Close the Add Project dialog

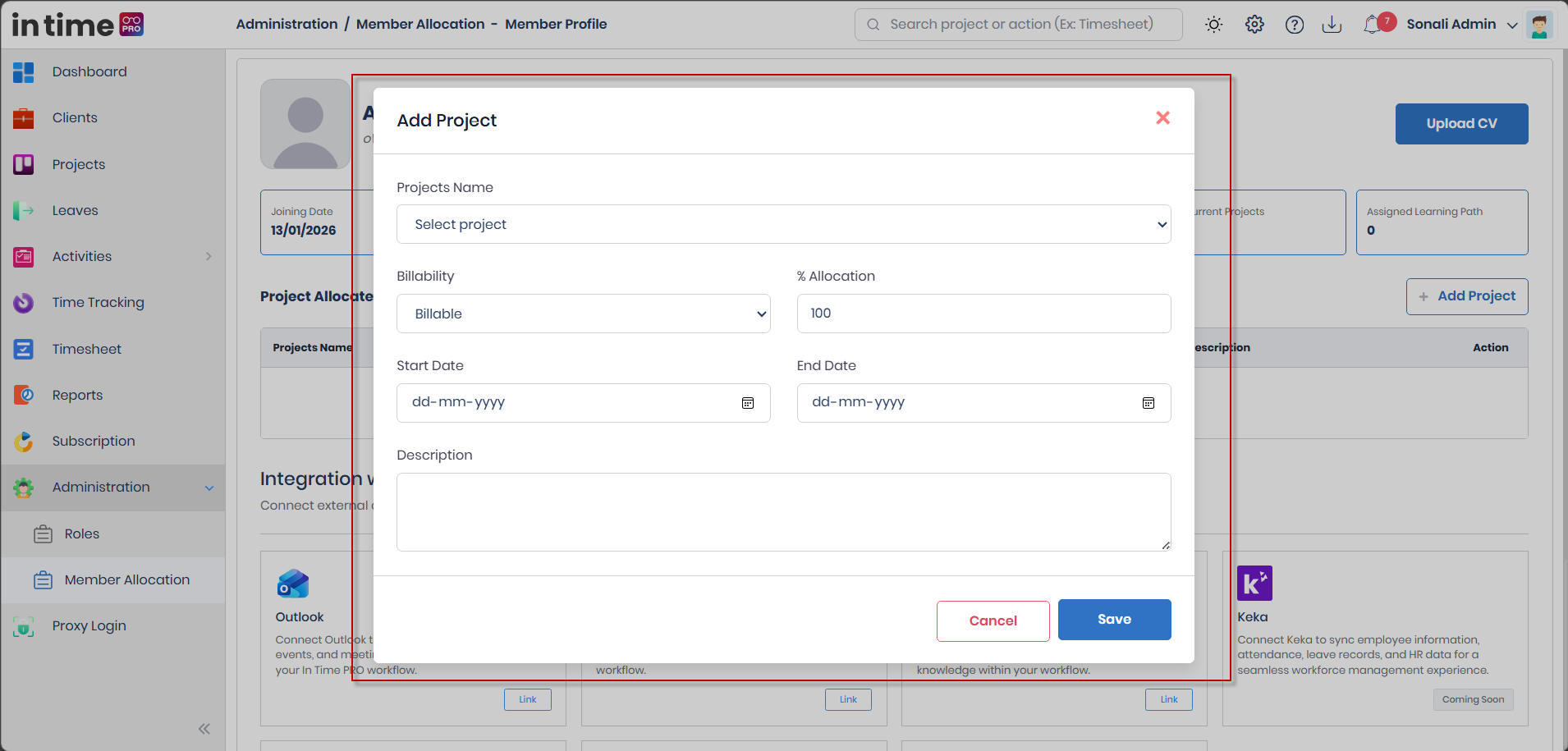(x=1162, y=118)
